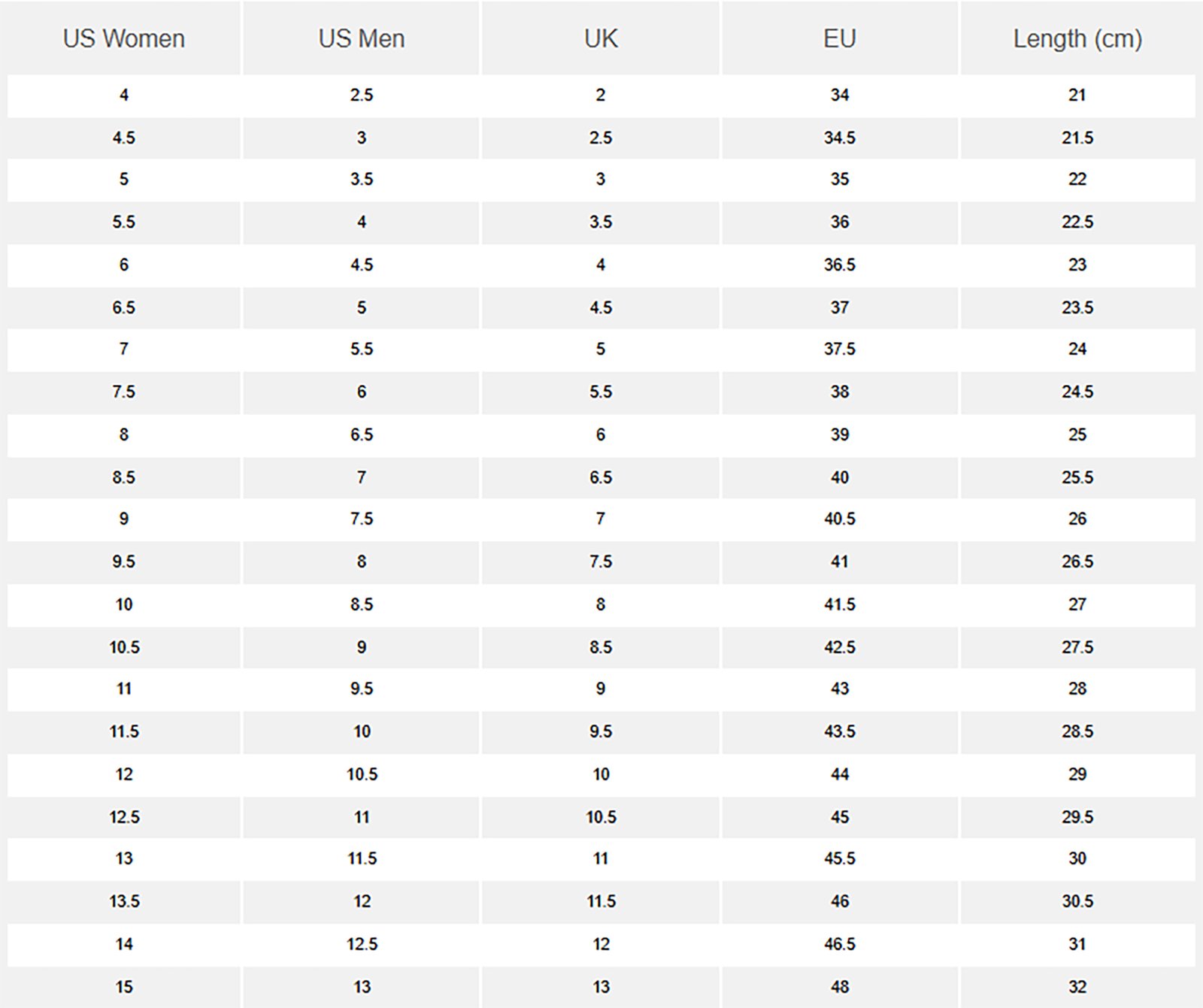Click the 26.5 cm length cell
Screen dimensions: 1203x1008
1077,562
